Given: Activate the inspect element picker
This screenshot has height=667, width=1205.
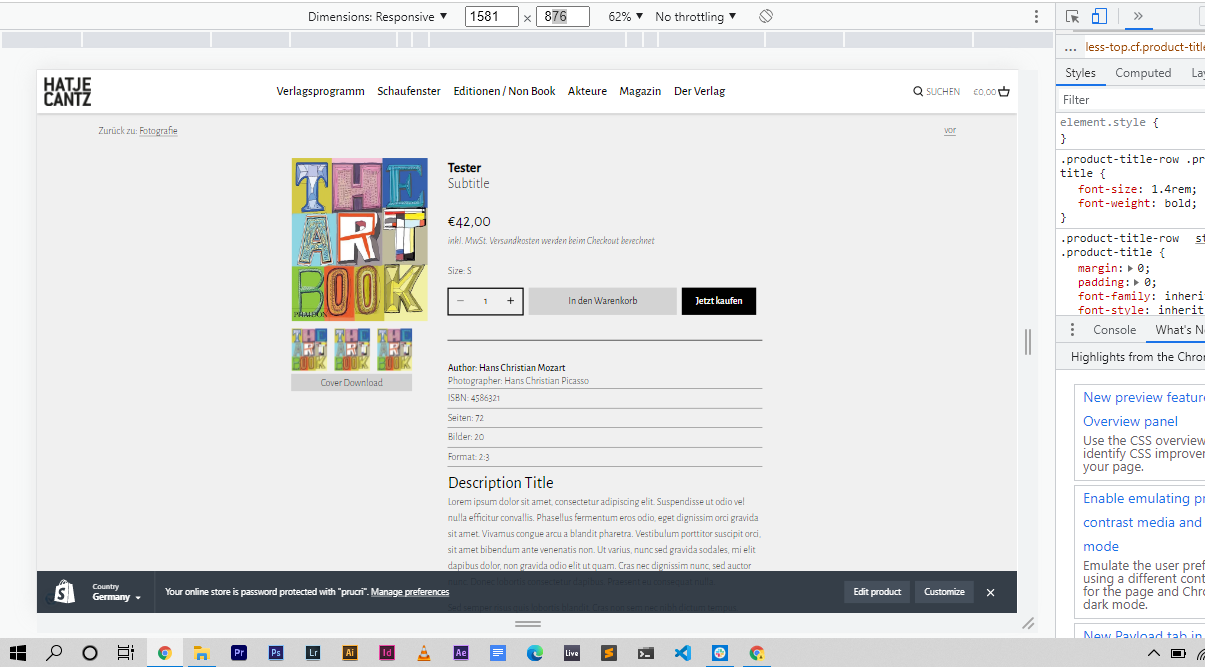Looking at the screenshot, I should (1072, 16).
